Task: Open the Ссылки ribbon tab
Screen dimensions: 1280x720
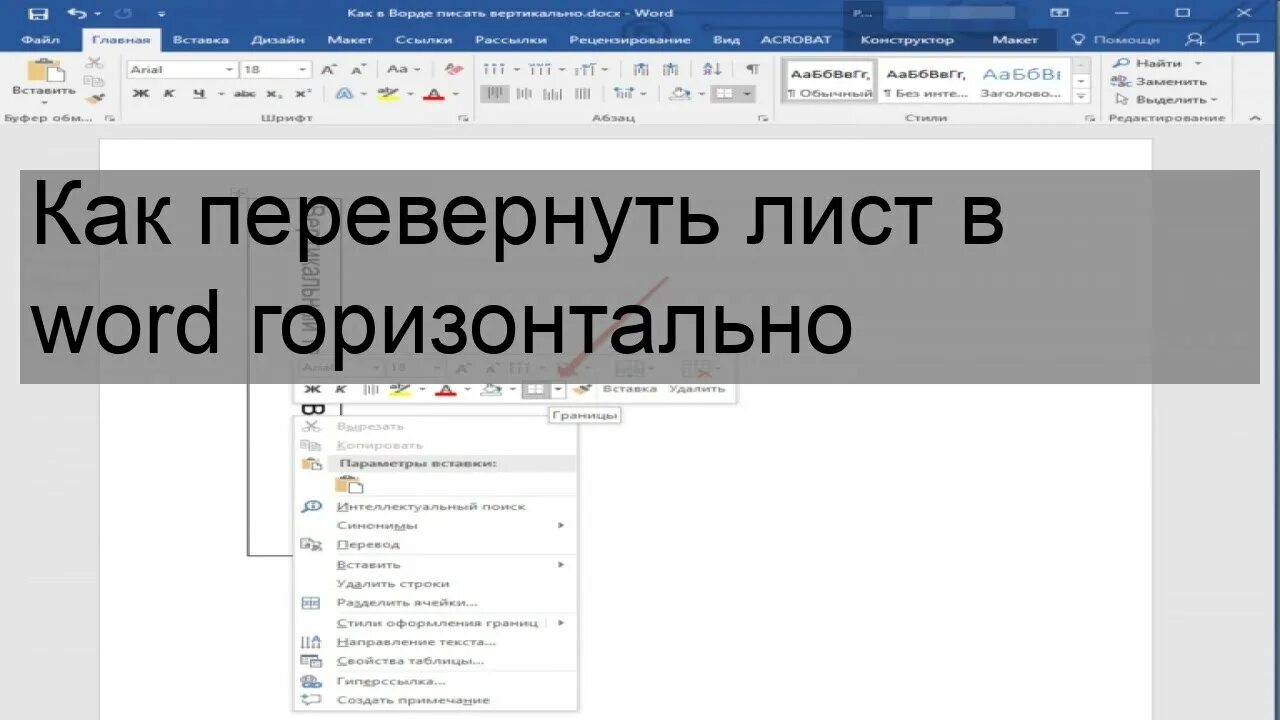Action: [x=424, y=40]
